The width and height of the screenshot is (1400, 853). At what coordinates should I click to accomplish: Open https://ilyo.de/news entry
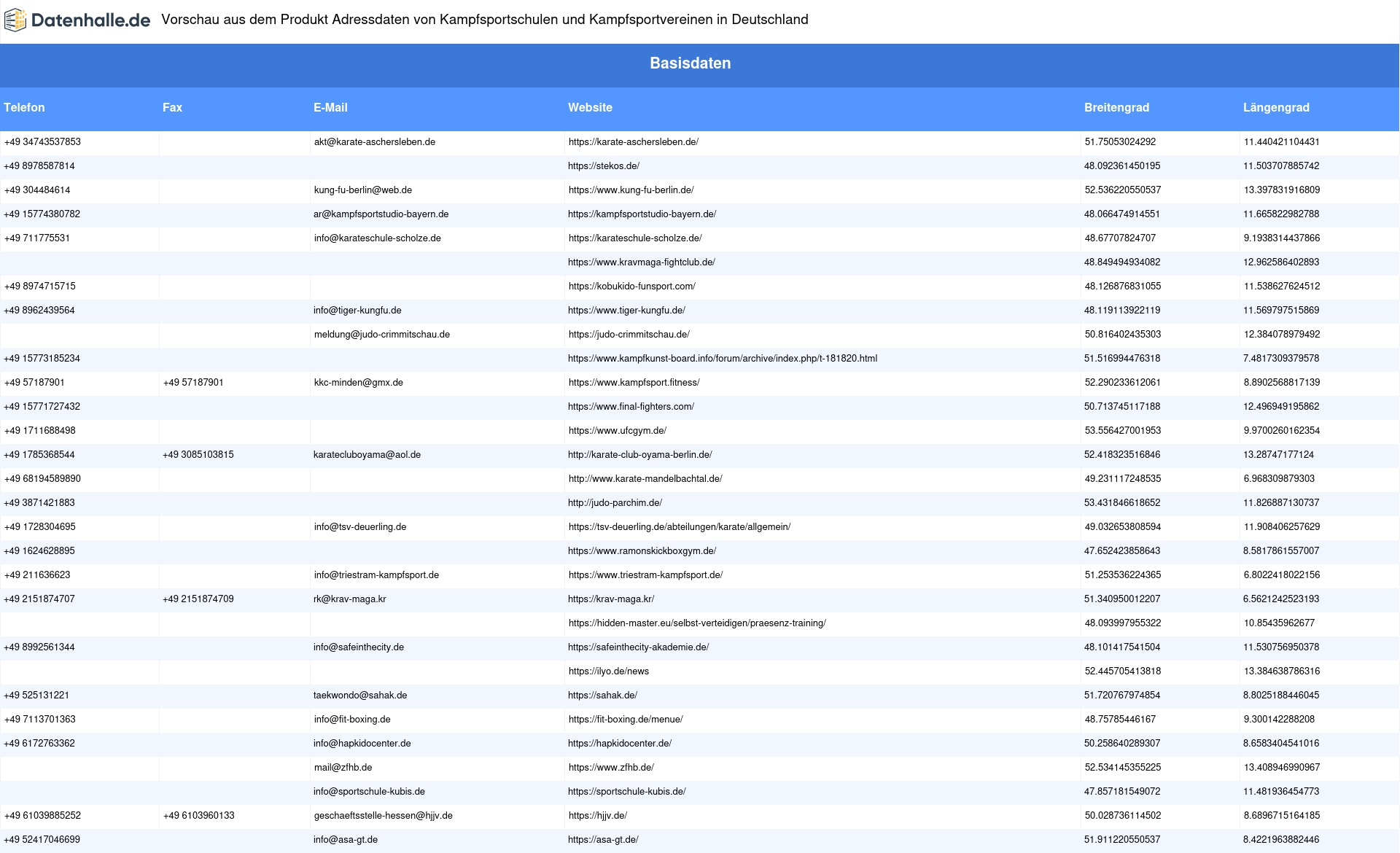[x=609, y=671]
